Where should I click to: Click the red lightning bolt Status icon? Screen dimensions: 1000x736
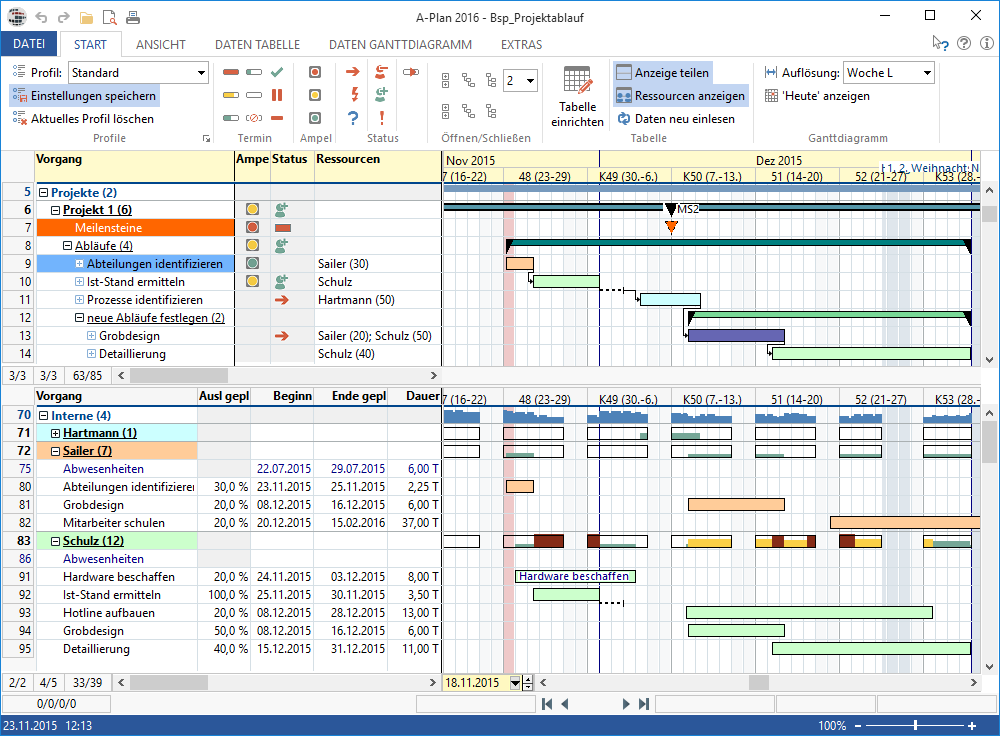[355, 95]
